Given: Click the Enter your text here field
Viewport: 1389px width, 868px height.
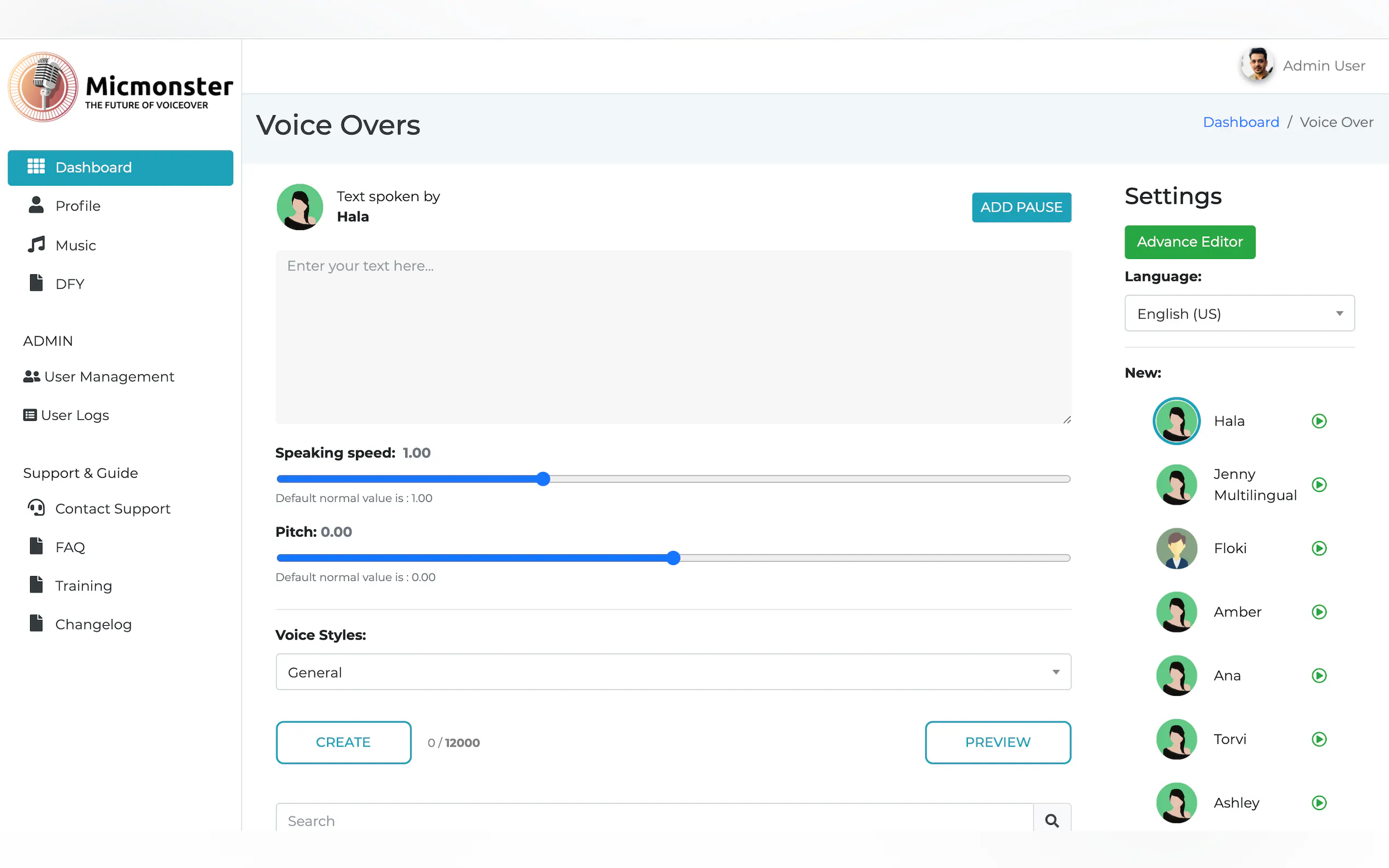Looking at the screenshot, I should pos(673,337).
